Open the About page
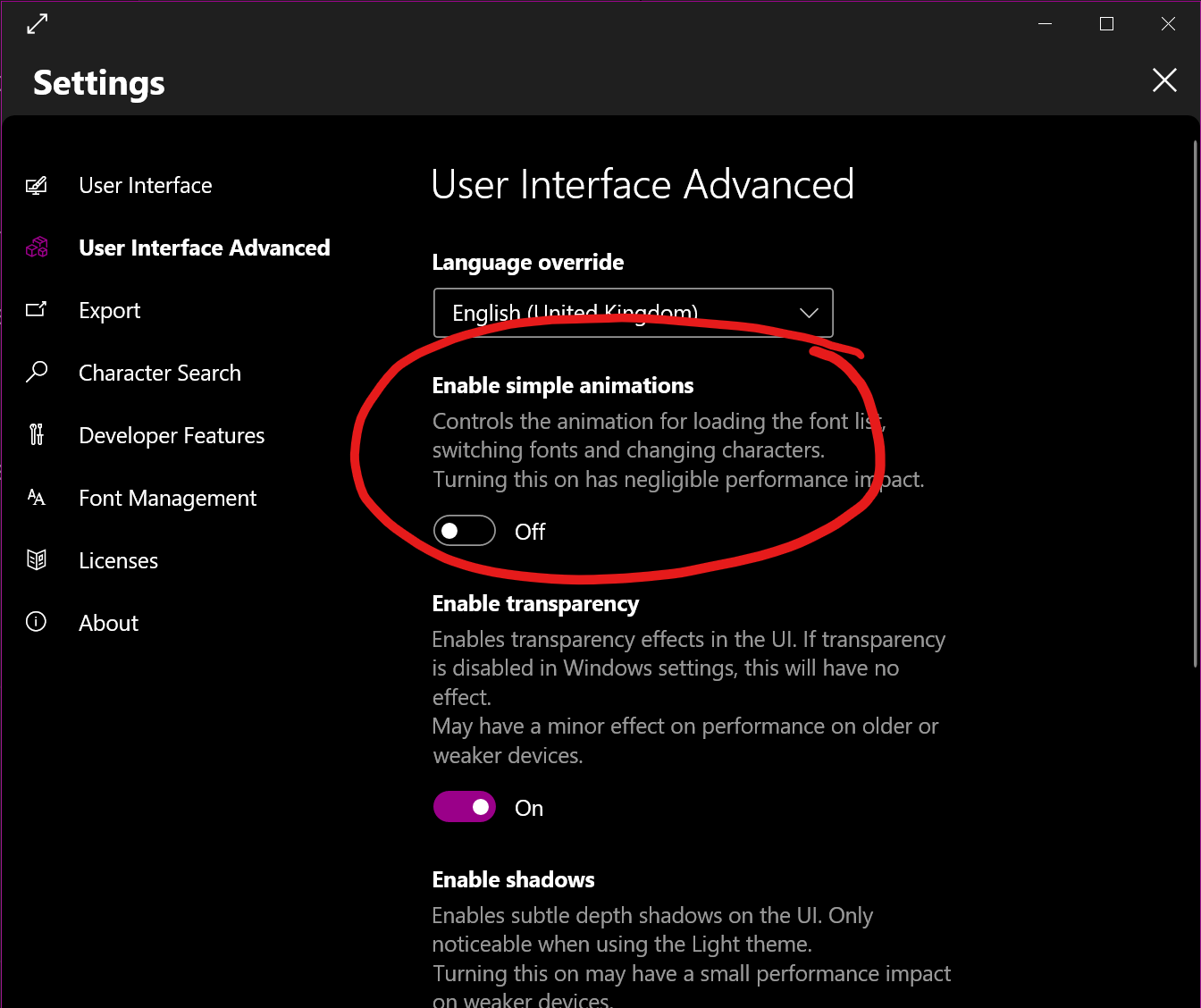Viewport: 1201px width, 1008px height. [x=108, y=623]
